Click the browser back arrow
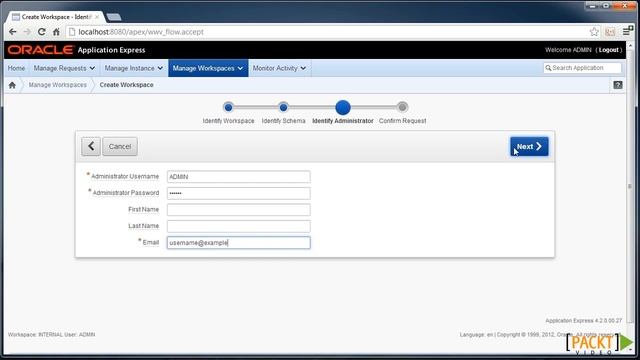 [13, 32]
